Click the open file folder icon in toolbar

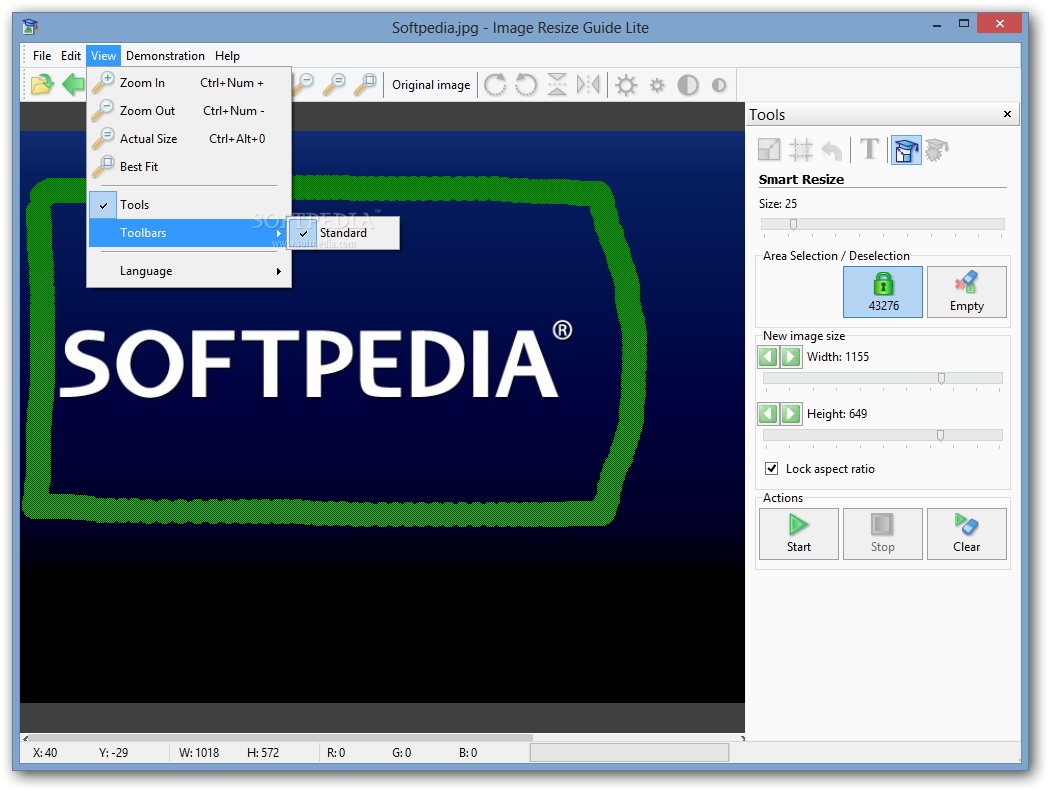(x=41, y=84)
